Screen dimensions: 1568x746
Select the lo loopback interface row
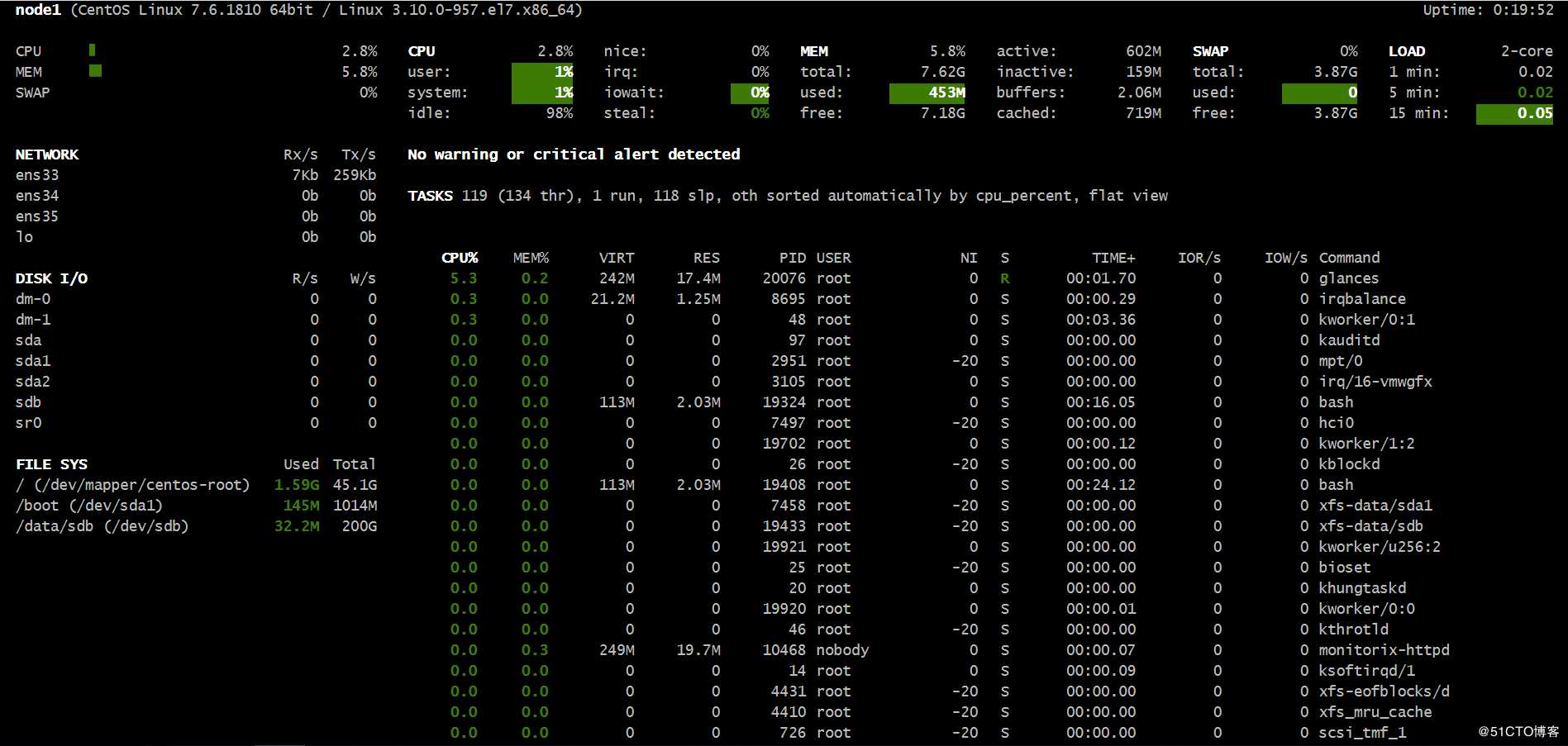(196, 237)
